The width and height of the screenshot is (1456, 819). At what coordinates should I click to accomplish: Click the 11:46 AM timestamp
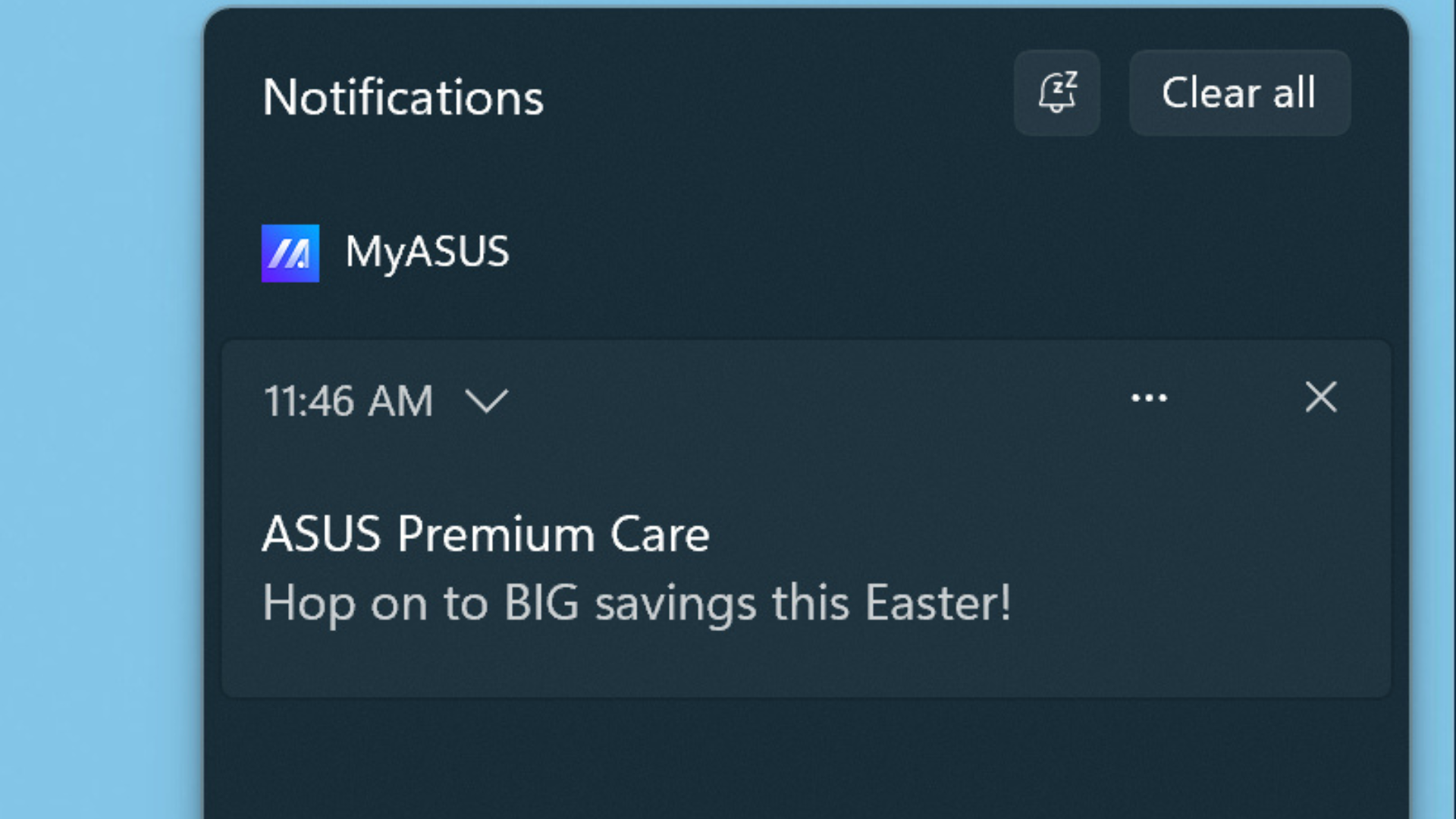[348, 400]
